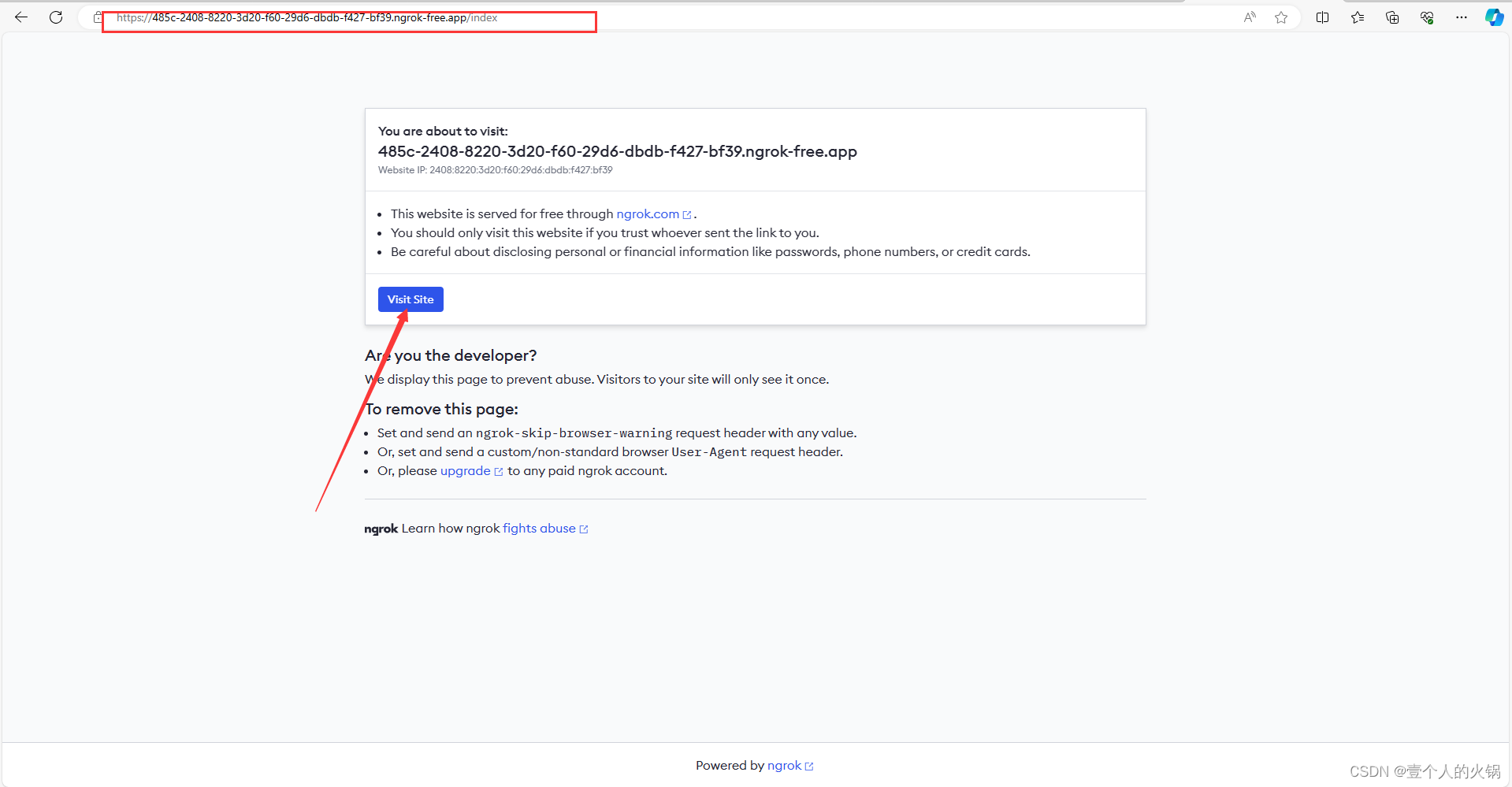Click the ngrok-skip-browser-warning header text
The width and height of the screenshot is (1512, 787).
574,433
